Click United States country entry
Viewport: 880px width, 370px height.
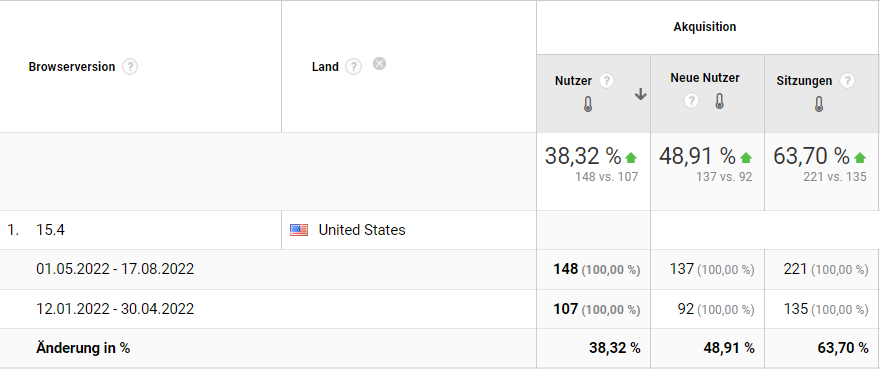[362, 230]
